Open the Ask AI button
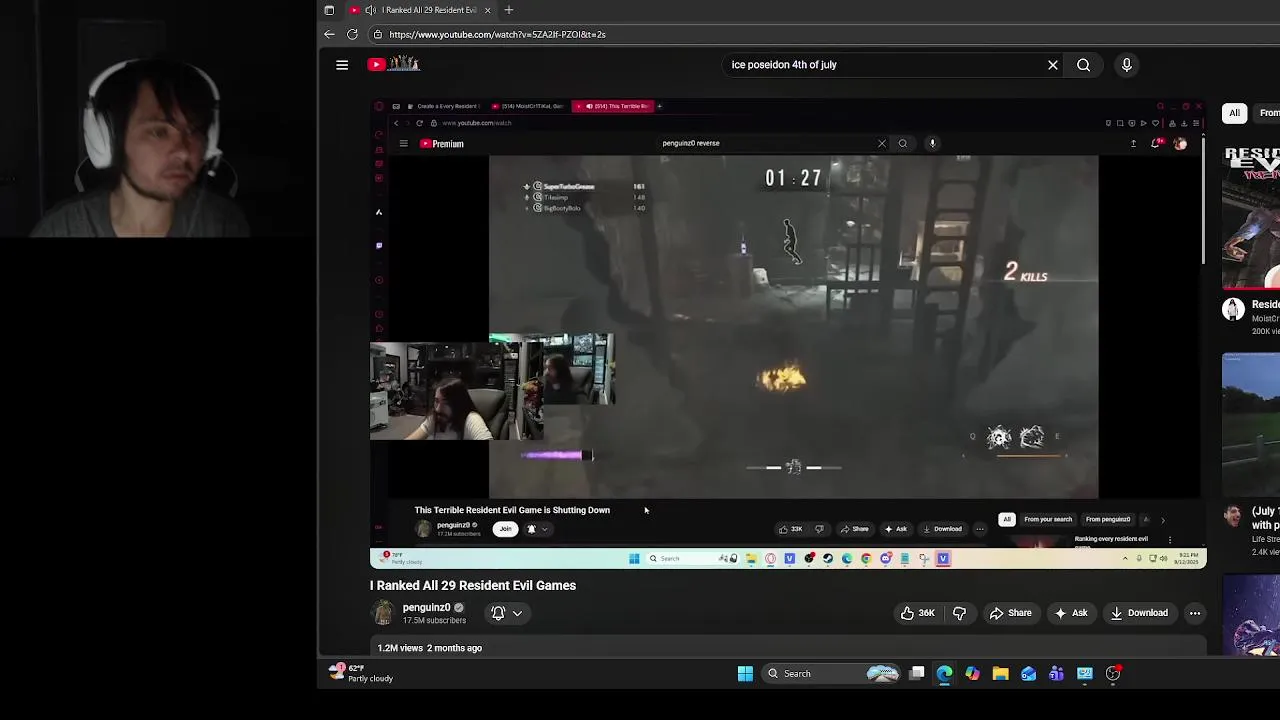Viewport: 1280px width, 720px height. point(1070,613)
